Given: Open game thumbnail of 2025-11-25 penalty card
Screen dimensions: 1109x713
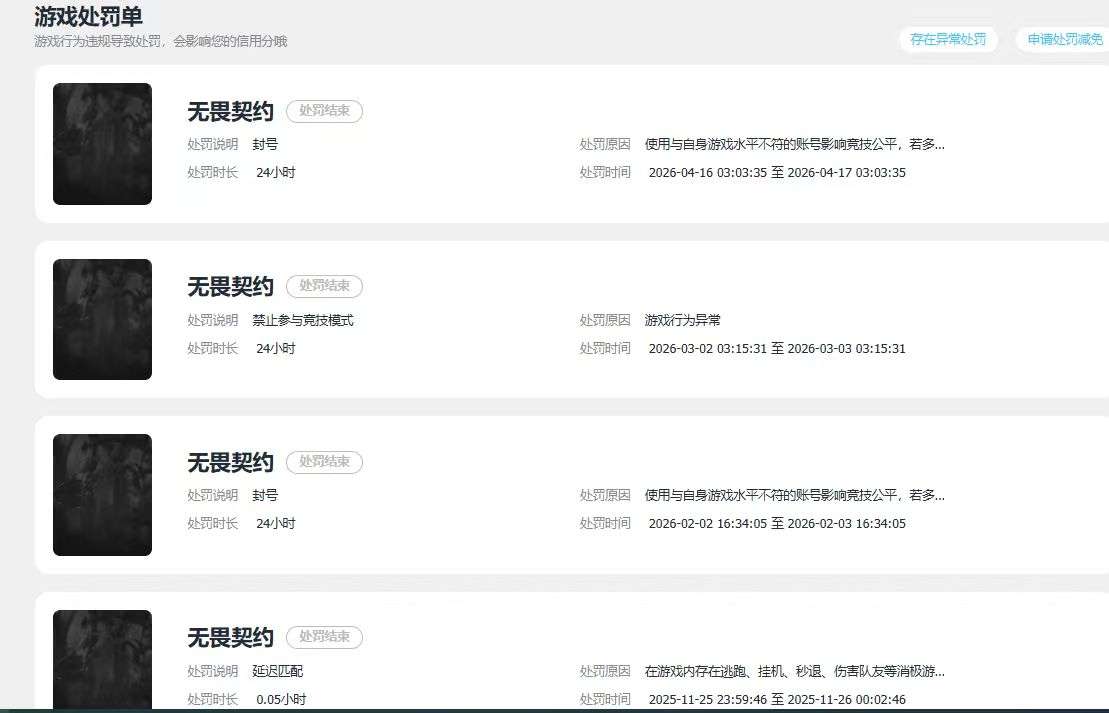Looking at the screenshot, I should (x=103, y=659).
